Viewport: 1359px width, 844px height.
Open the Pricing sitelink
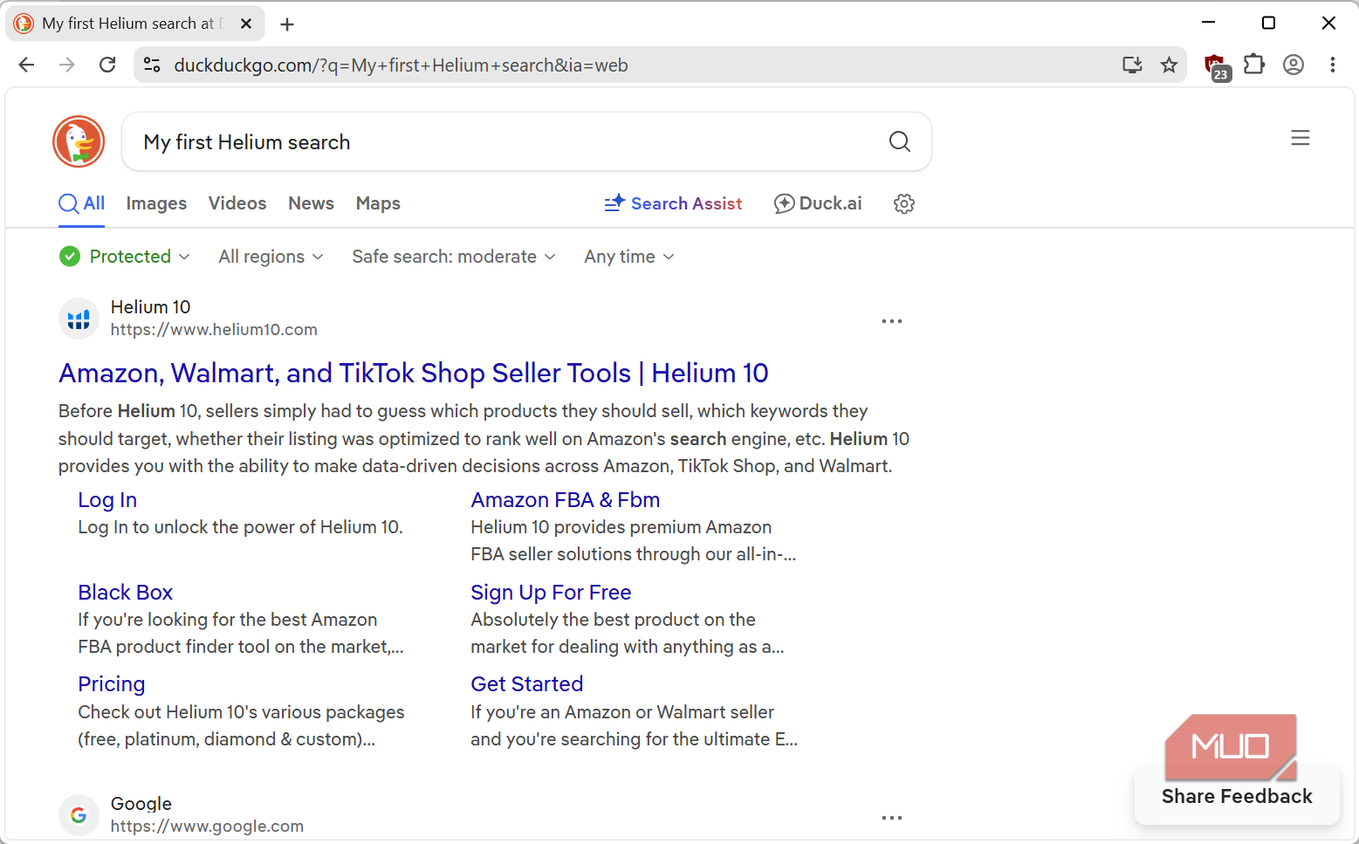click(111, 684)
